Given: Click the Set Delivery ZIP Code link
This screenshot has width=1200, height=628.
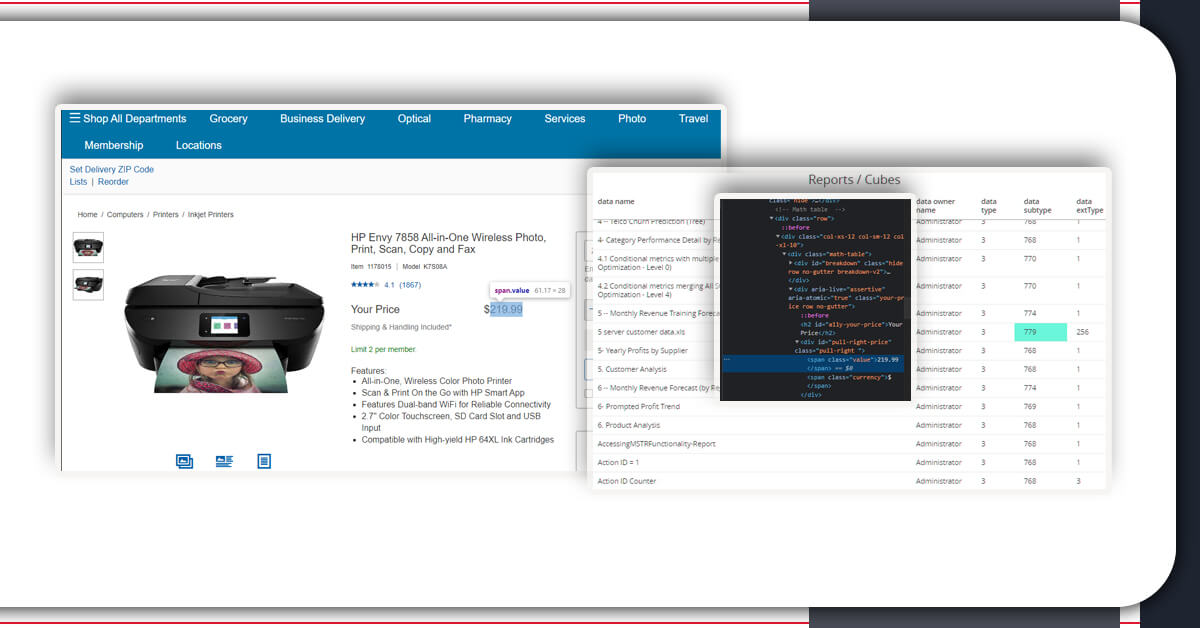Looking at the screenshot, I should 112,170.
